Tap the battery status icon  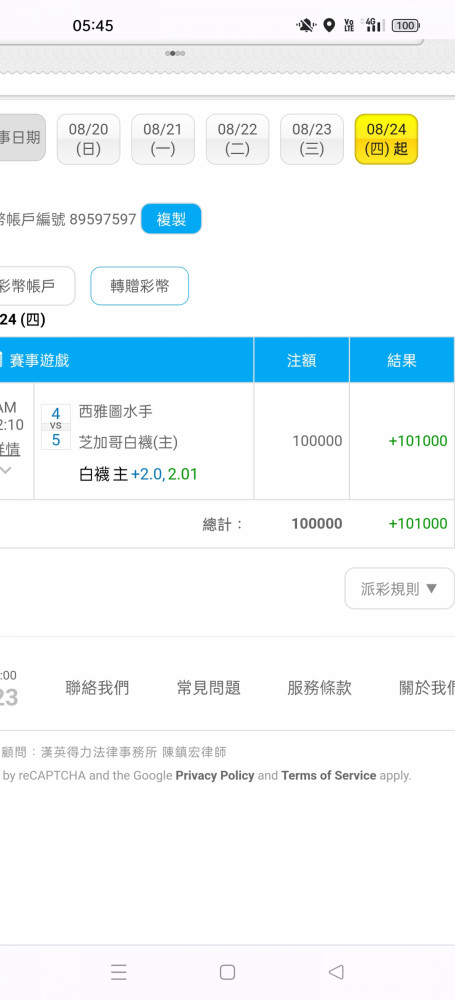pyautogui.click(x=405, y=26)
